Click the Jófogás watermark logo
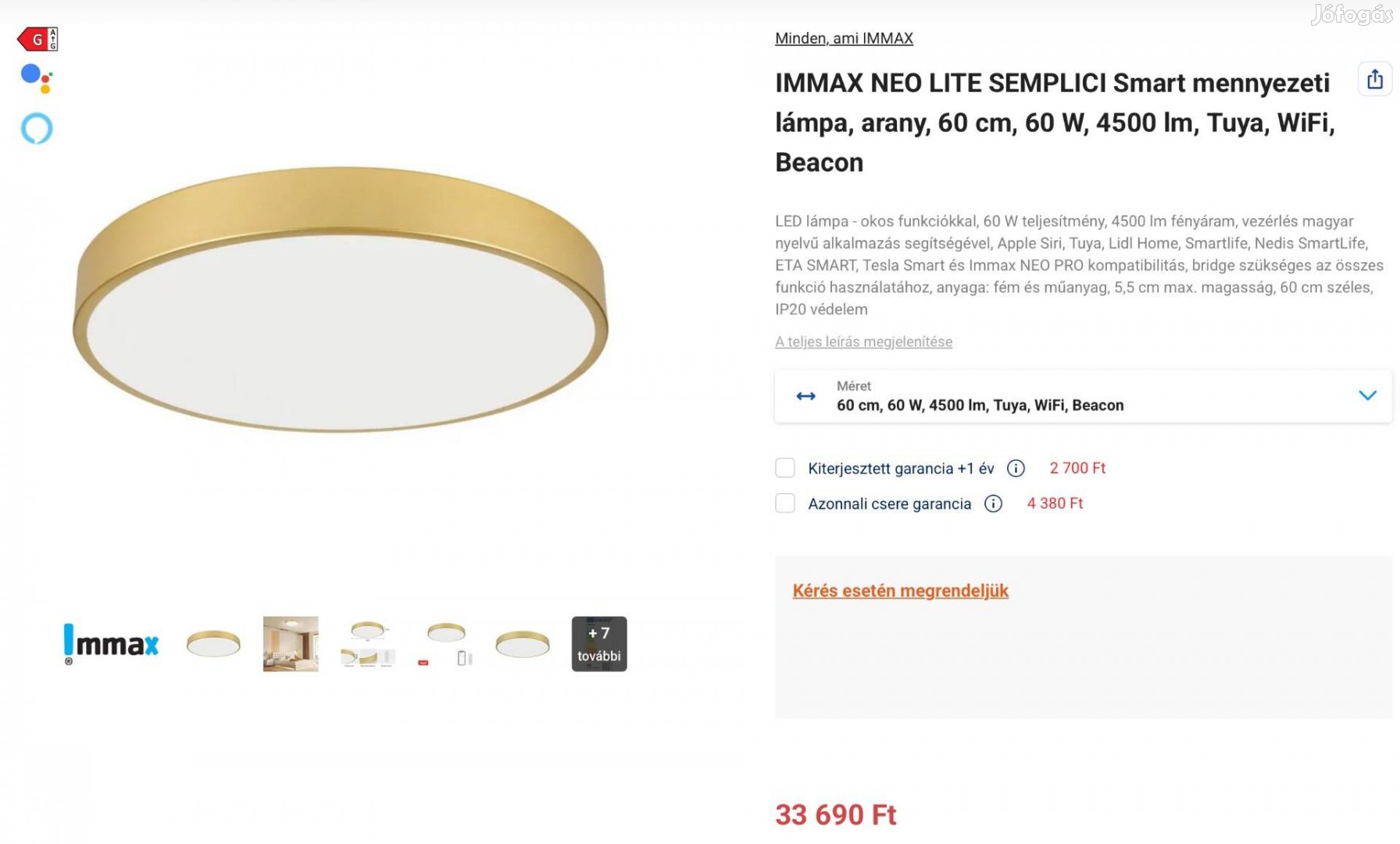This screenshot has width=1400, height=844. click(x=1351, y=14)
